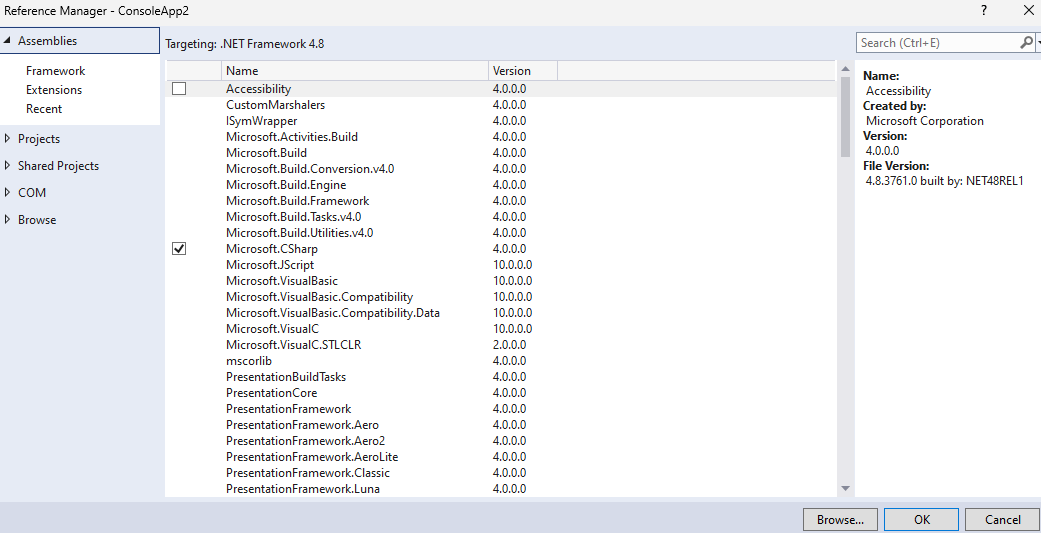Click version 10.0.0.0 of Microsoft.JScript
Screen dimensions: 1041x533
(512, 265)
